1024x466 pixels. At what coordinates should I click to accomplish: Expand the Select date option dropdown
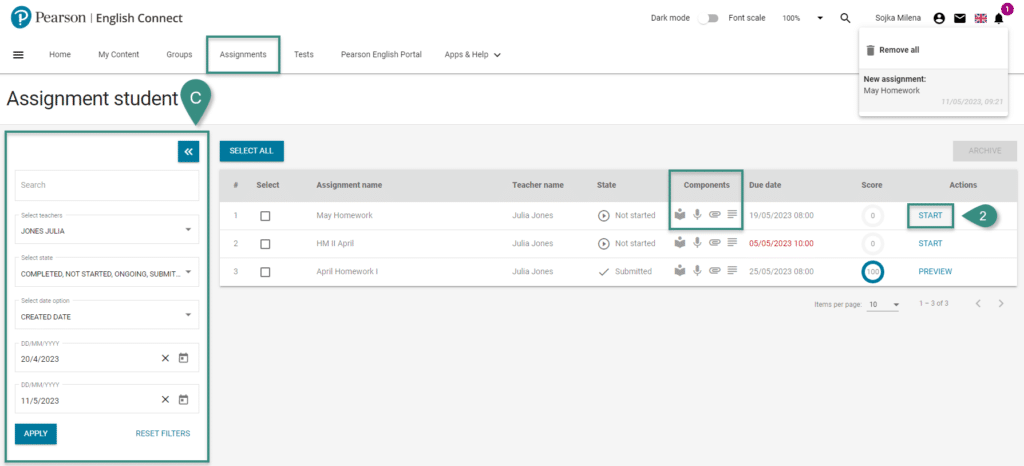[107, 315]
